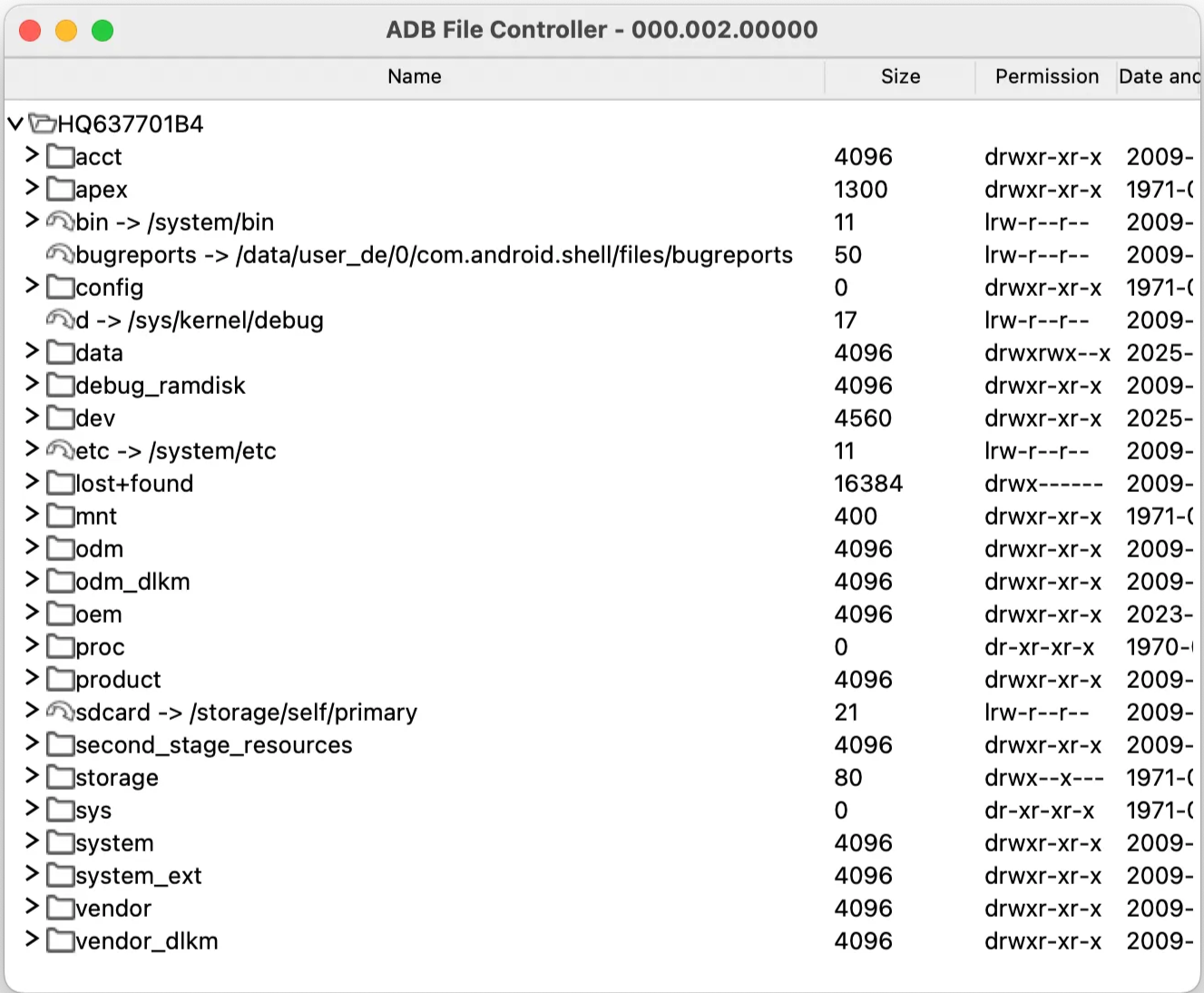Collapse the HQ637701B4 root device node
This screenshot has height=993, width=1204.
[15, 123]
